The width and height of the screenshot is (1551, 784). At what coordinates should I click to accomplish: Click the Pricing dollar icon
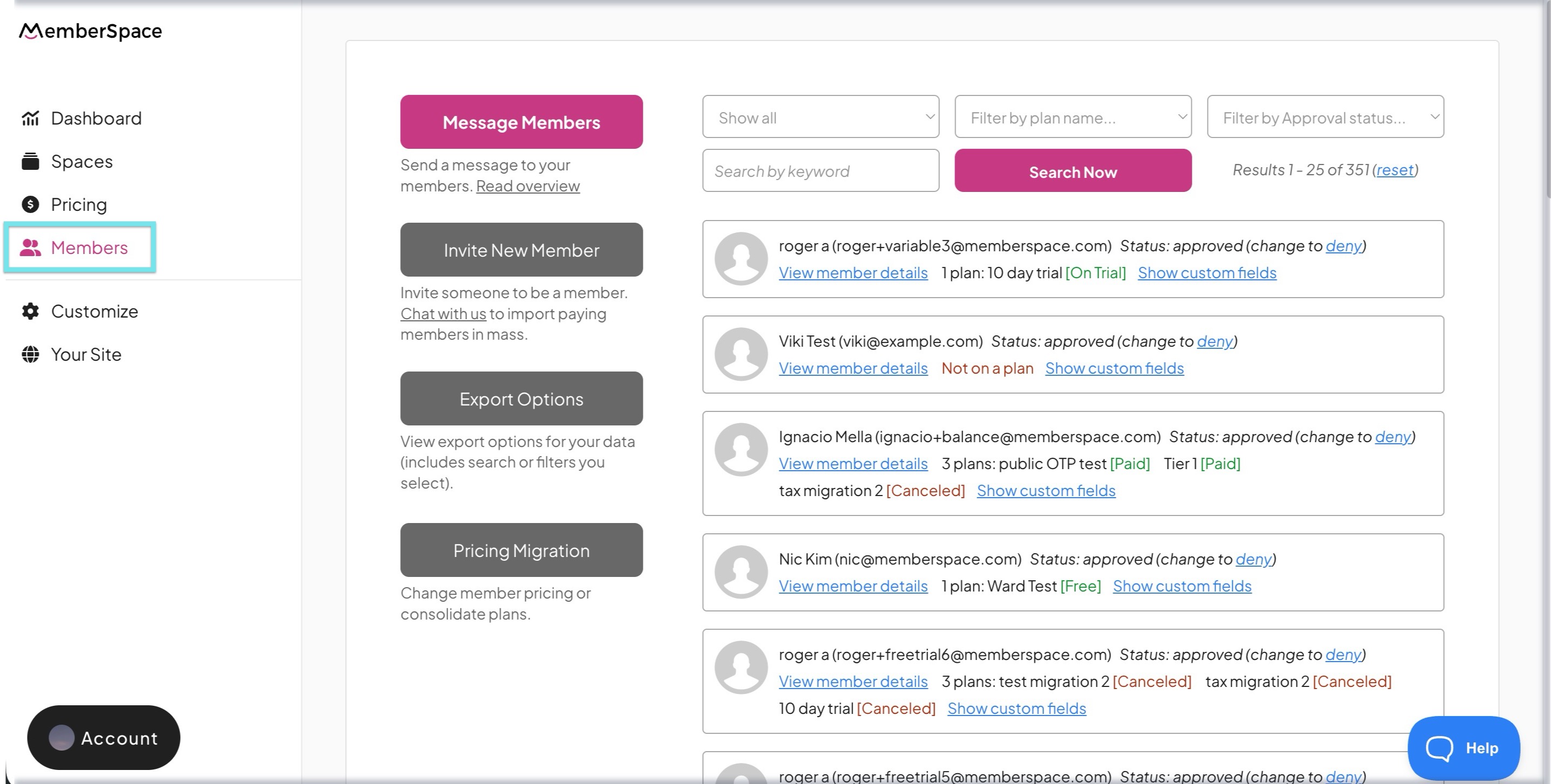(x=30, y=205)
